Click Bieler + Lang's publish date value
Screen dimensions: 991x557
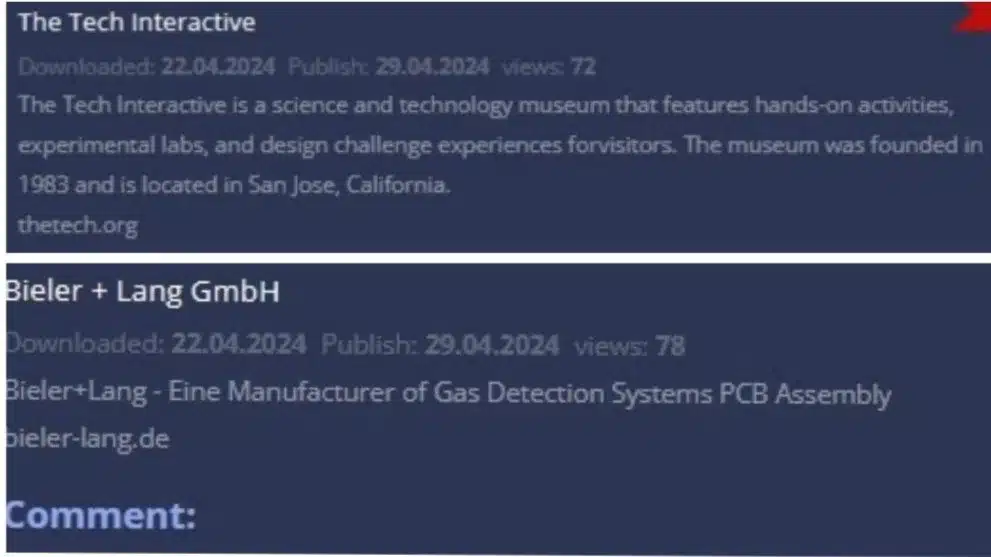[x=491, y=347]
